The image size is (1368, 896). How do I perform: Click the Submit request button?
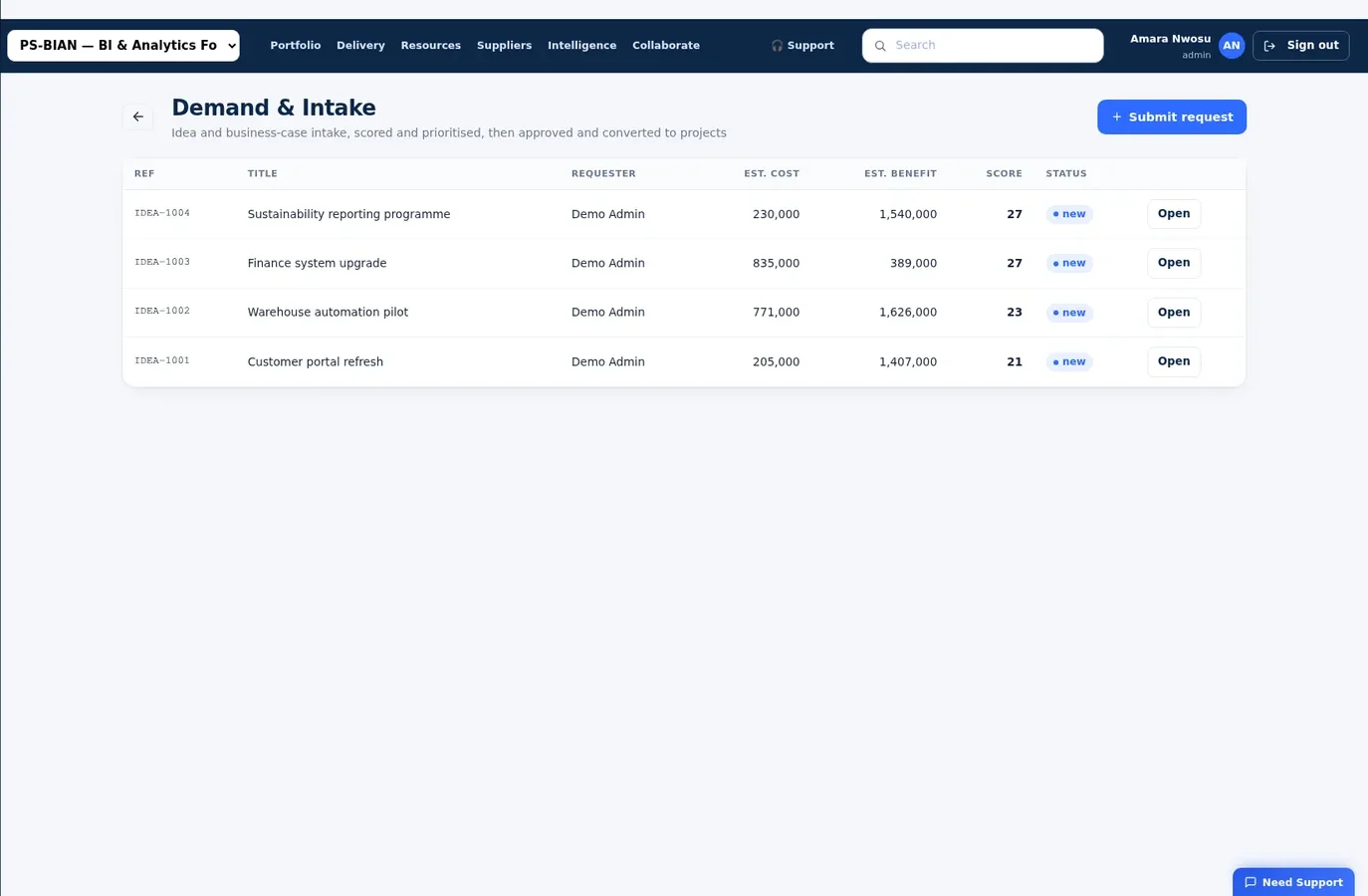[1172, 116]
